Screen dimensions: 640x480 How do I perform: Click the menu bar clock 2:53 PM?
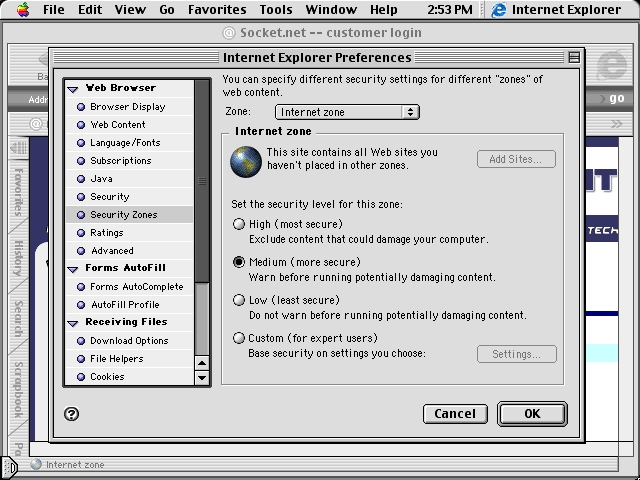coord(450,9)
